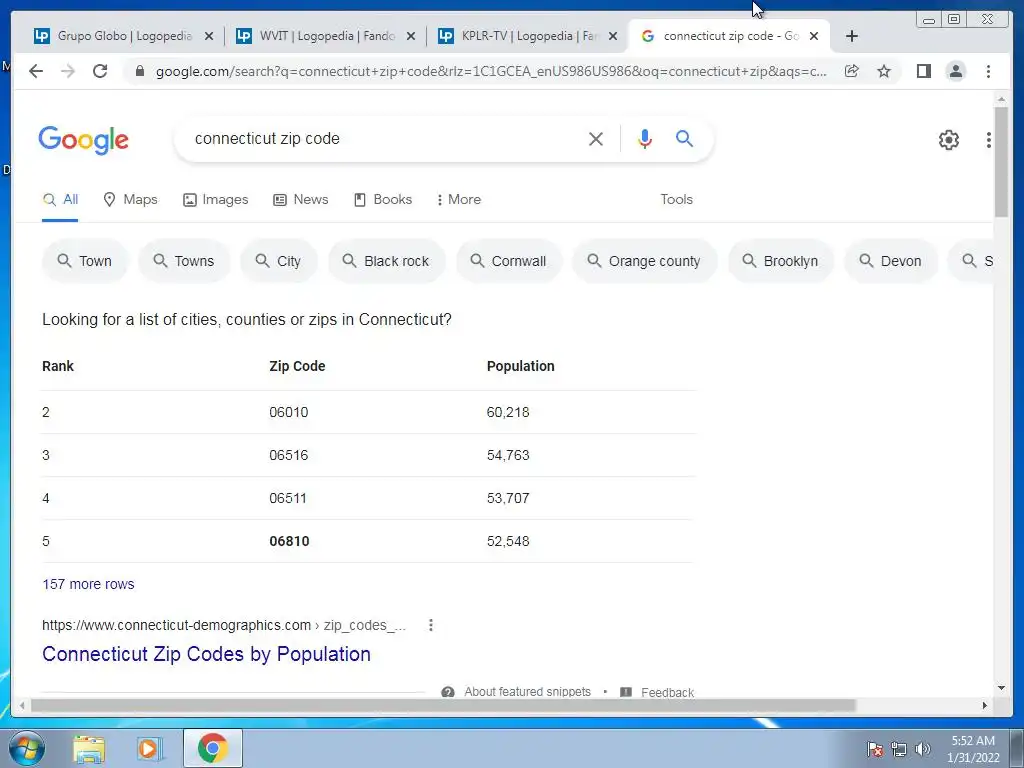Switch to News results

[x=300, y=200]
